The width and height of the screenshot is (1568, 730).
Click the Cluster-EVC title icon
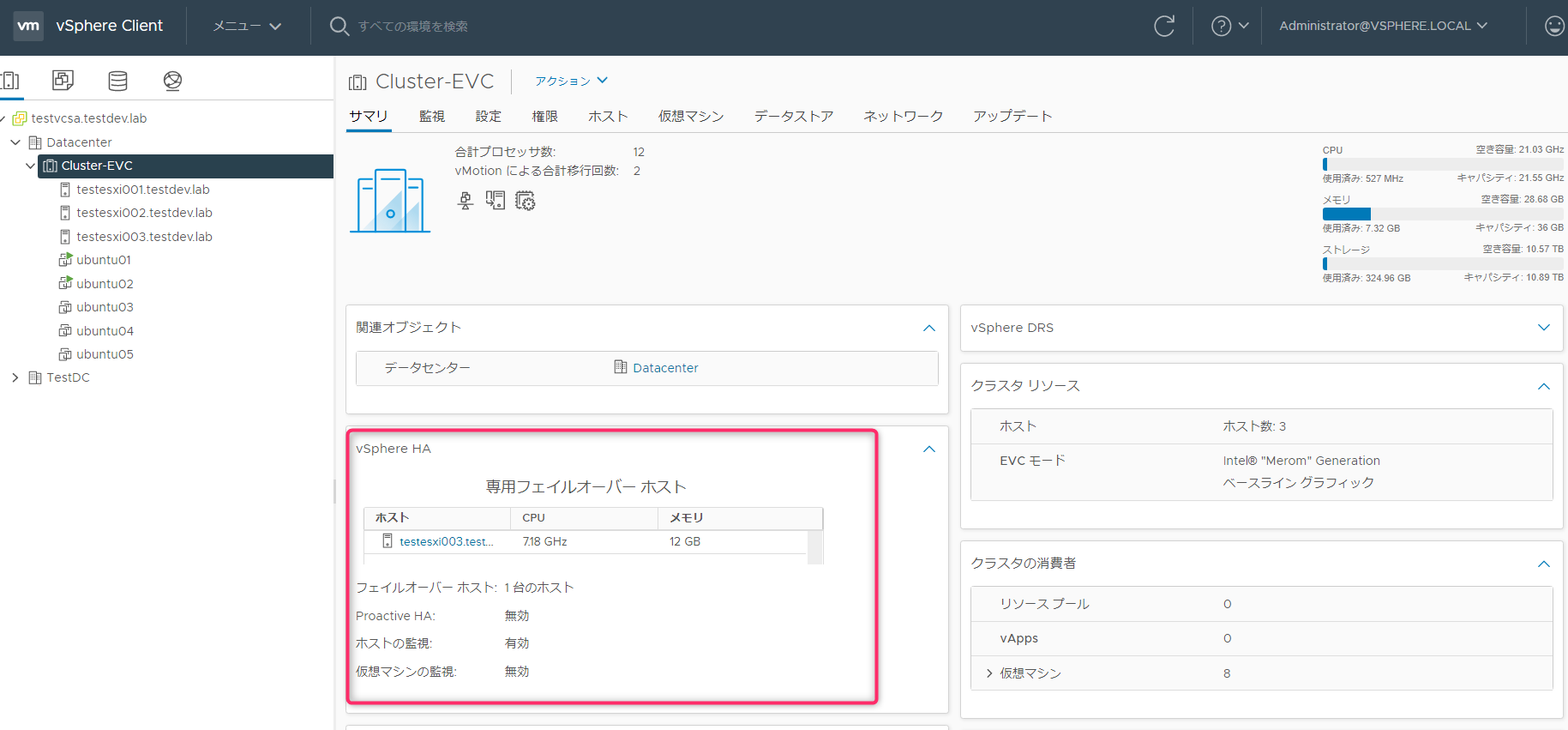click(x=357, y=82)
